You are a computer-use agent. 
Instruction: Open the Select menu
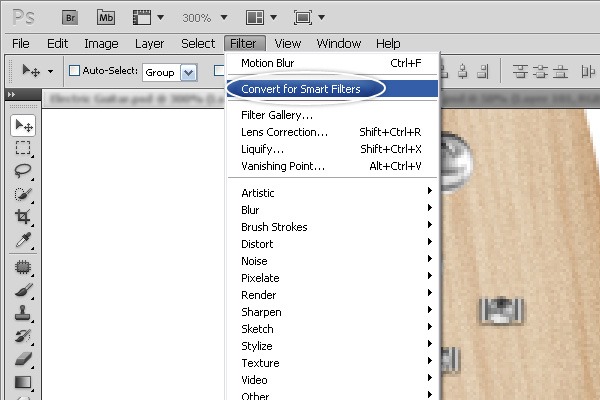198,44
